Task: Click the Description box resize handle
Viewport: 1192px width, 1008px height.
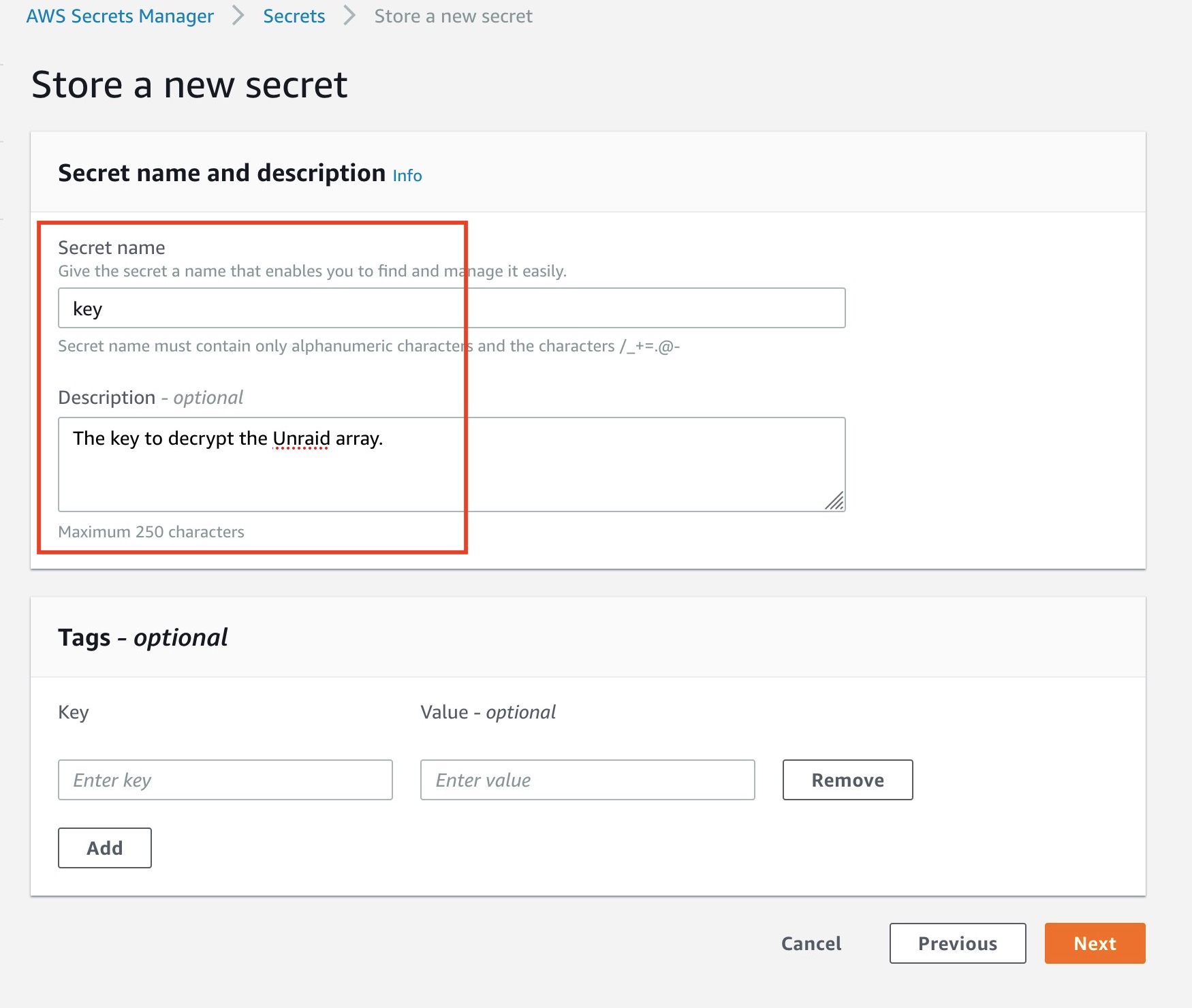Action: tap(835, 502)
